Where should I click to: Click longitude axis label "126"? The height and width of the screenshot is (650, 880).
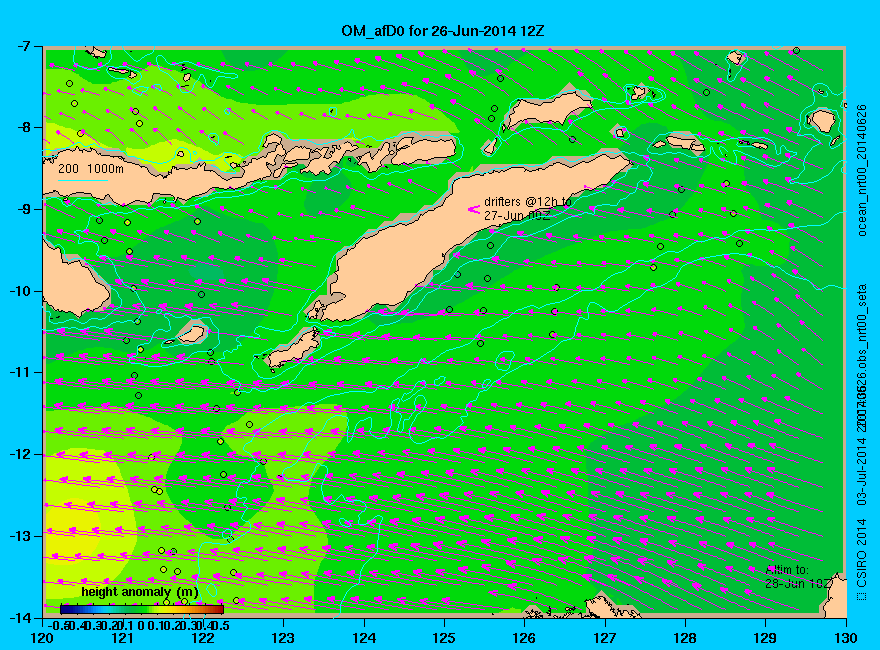pyautogui.click(x=525, y=638)
